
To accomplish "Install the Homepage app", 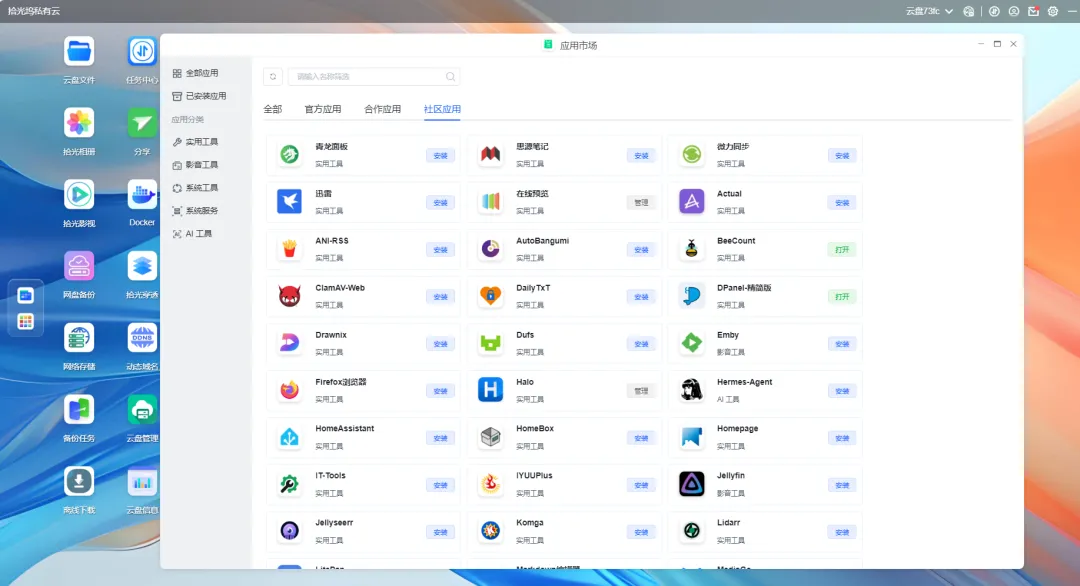I will click(842, 438).
